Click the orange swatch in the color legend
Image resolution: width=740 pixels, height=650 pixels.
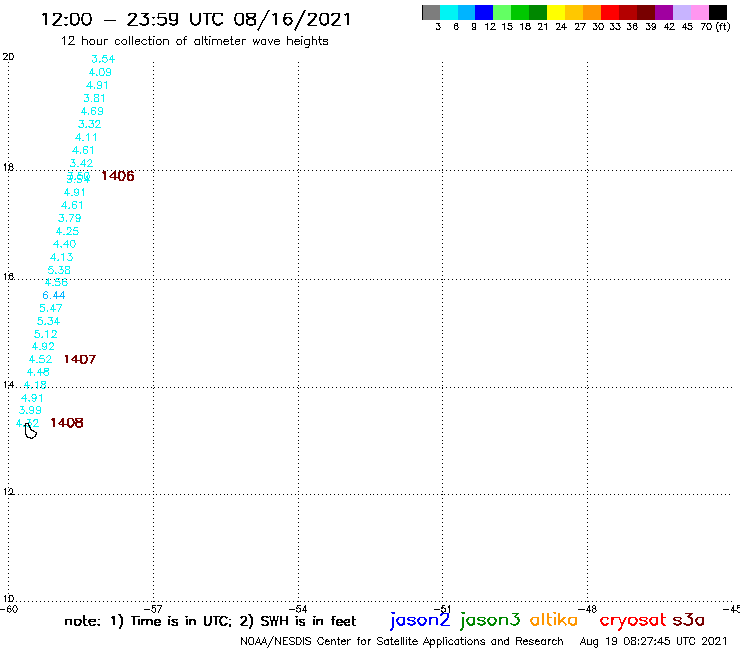tap(592, 12)
